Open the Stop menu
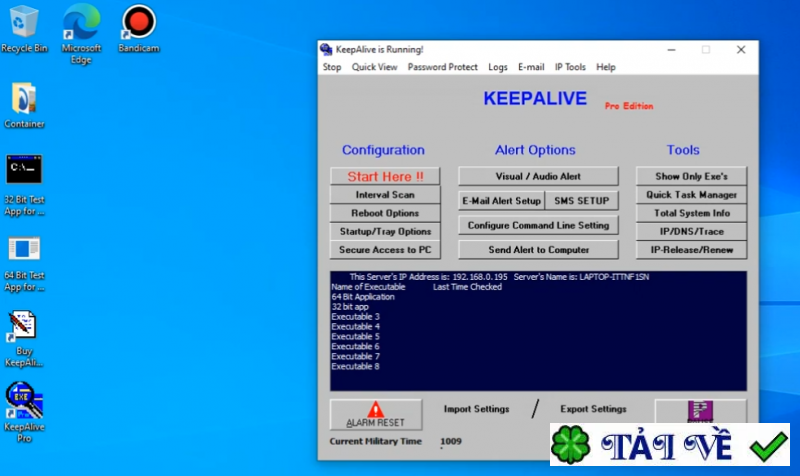This screenshot has width=800, height=476. tap(332, 67)
